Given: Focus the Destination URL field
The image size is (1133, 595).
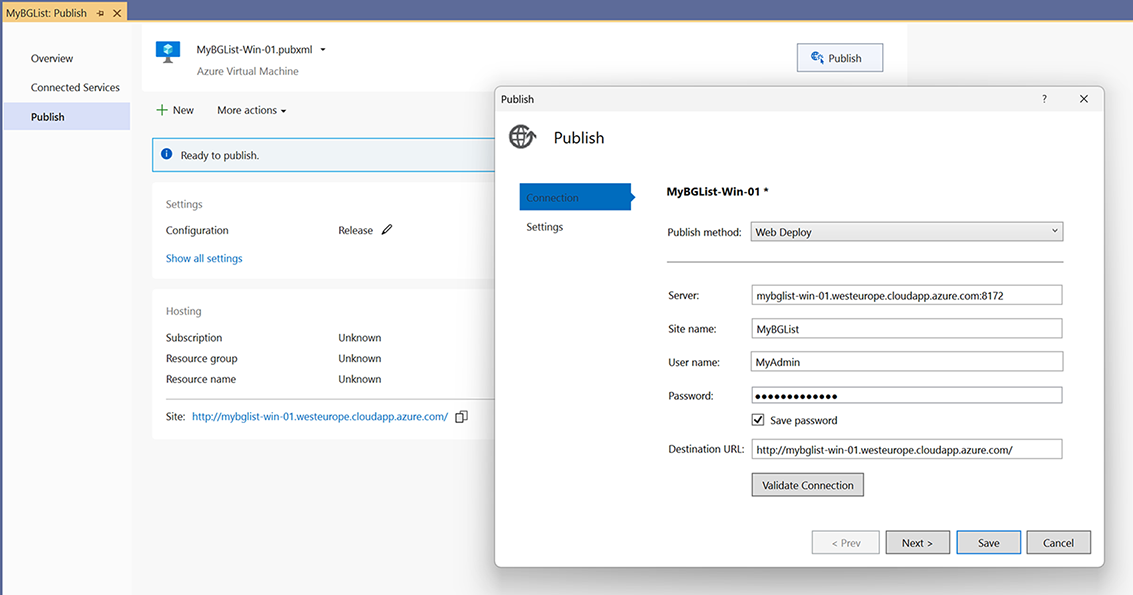Looking at the screenshot, I should click(x=907, y=449).
